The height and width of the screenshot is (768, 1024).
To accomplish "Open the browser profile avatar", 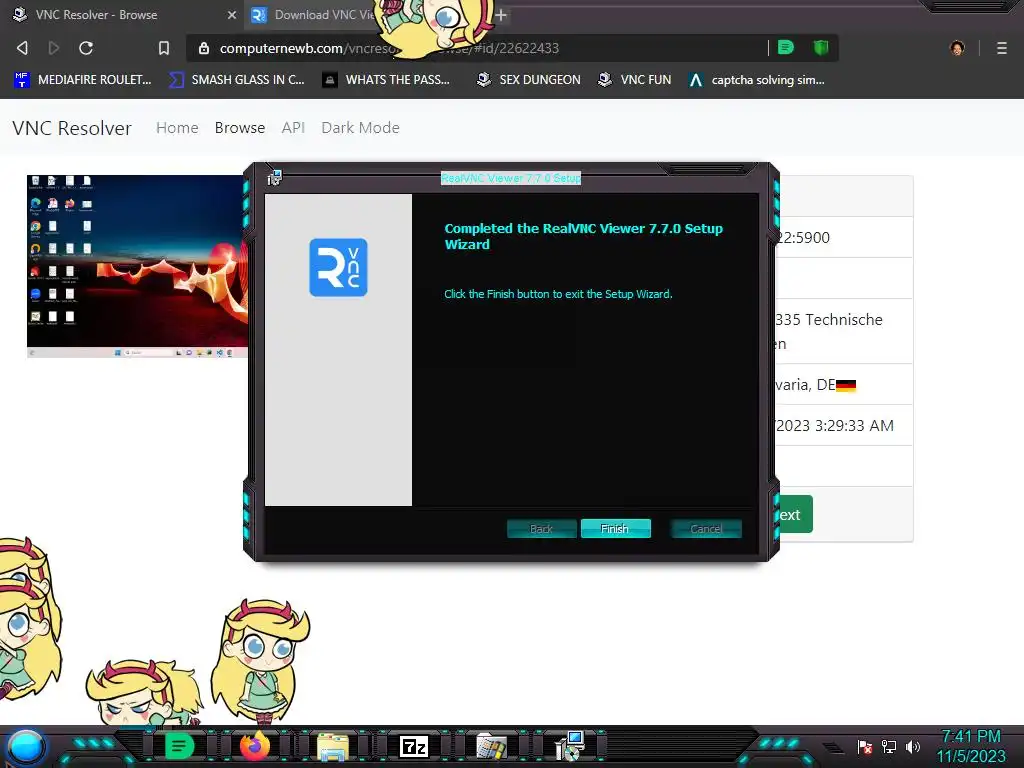I will 957,48.
